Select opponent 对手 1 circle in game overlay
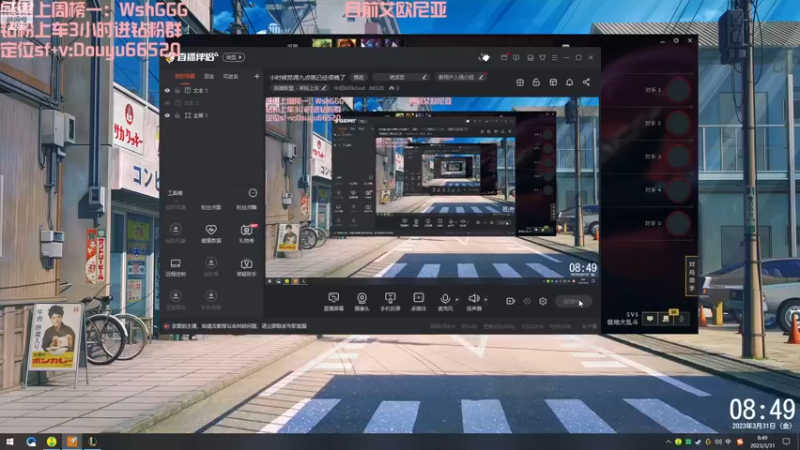The height and width of the screenshot is (450, 800). tap(679, 90)
